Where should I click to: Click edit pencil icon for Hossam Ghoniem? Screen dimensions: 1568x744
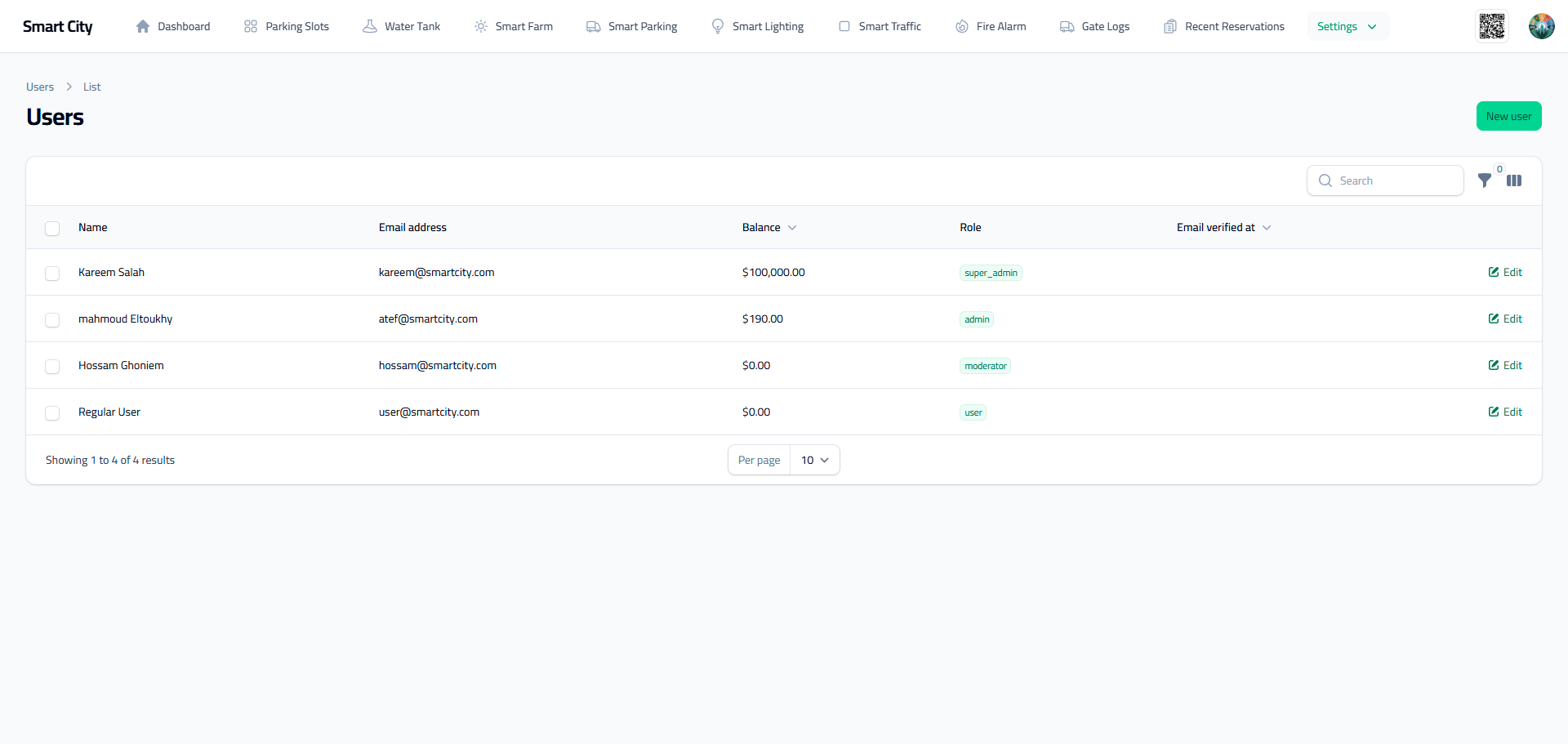(1494, 365)
